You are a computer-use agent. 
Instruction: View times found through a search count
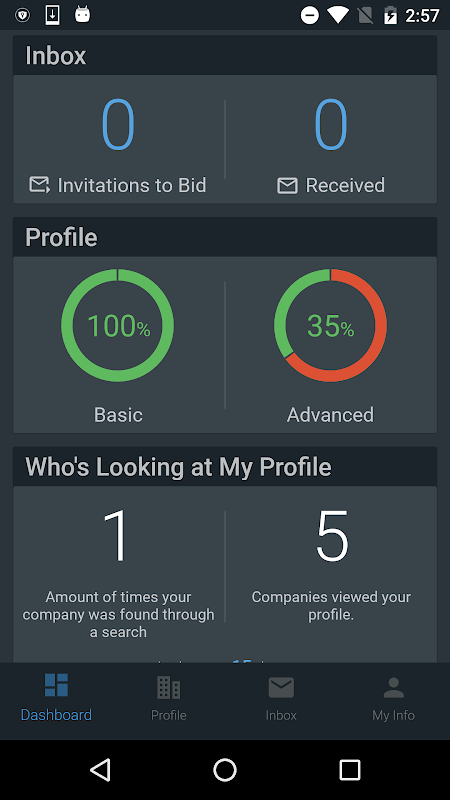point(118,536)
